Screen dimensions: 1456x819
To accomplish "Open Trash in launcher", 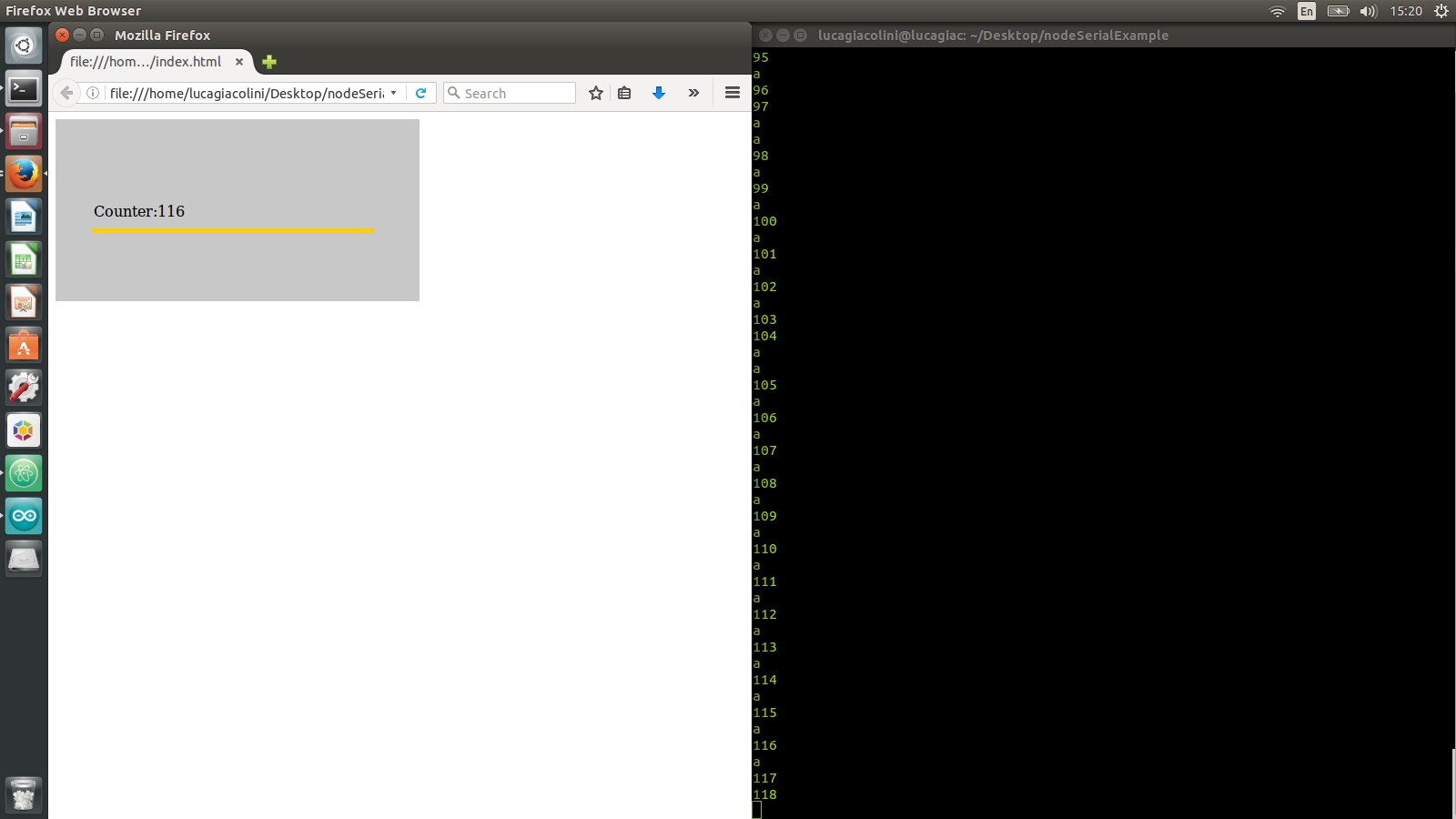I will pyautogui.click(x=24, y=794).
